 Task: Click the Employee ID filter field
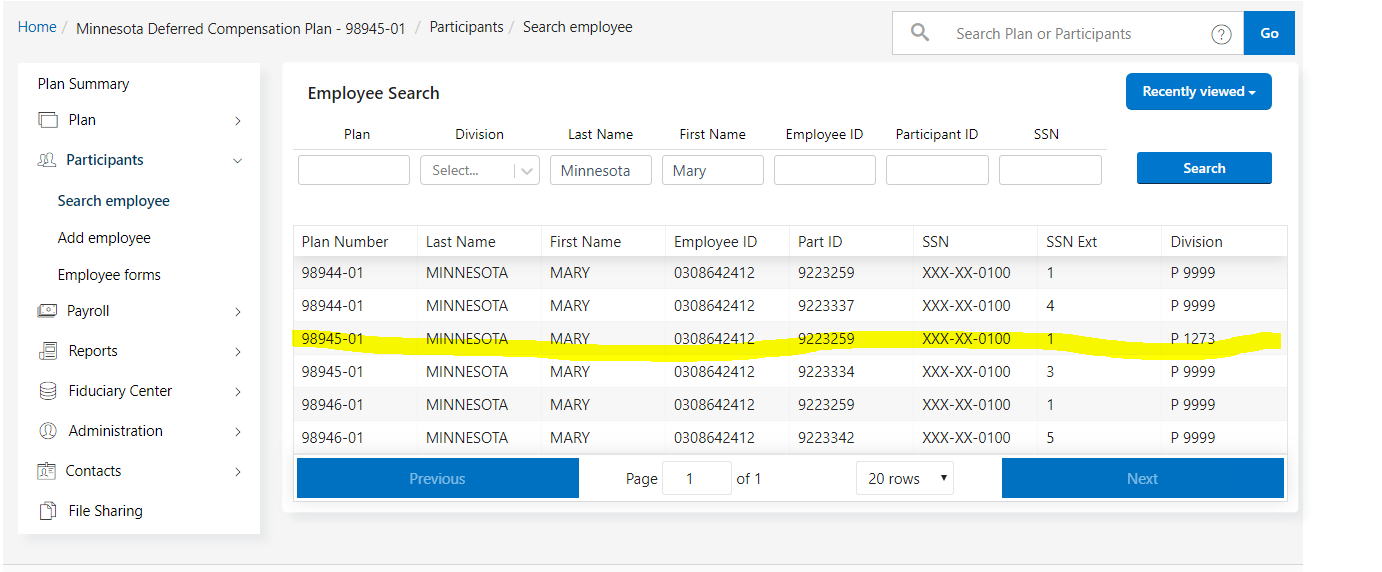[x=825, y=170]
